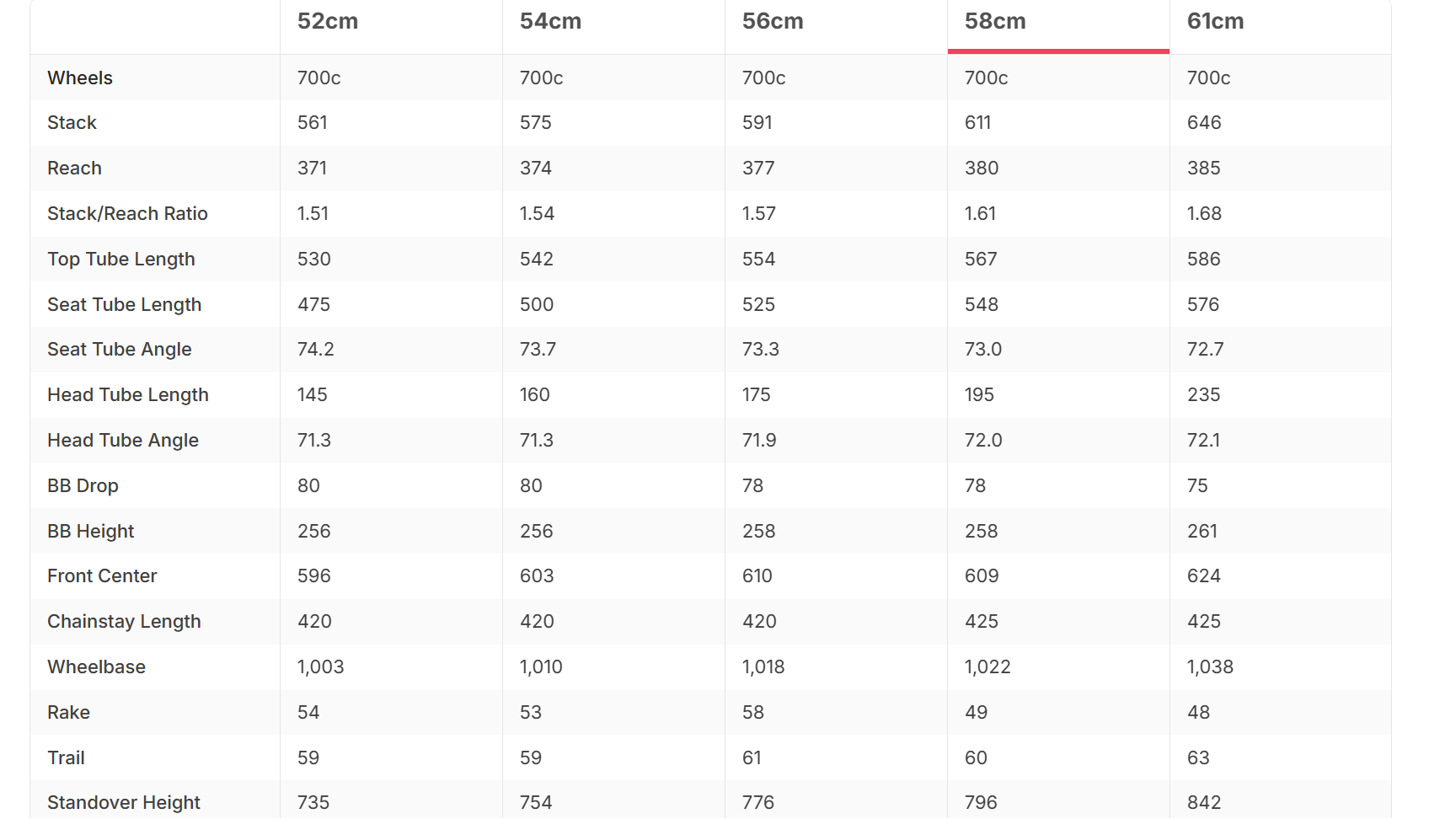
Task: Click the Wheels row label
Action: [x=80, y=78]
